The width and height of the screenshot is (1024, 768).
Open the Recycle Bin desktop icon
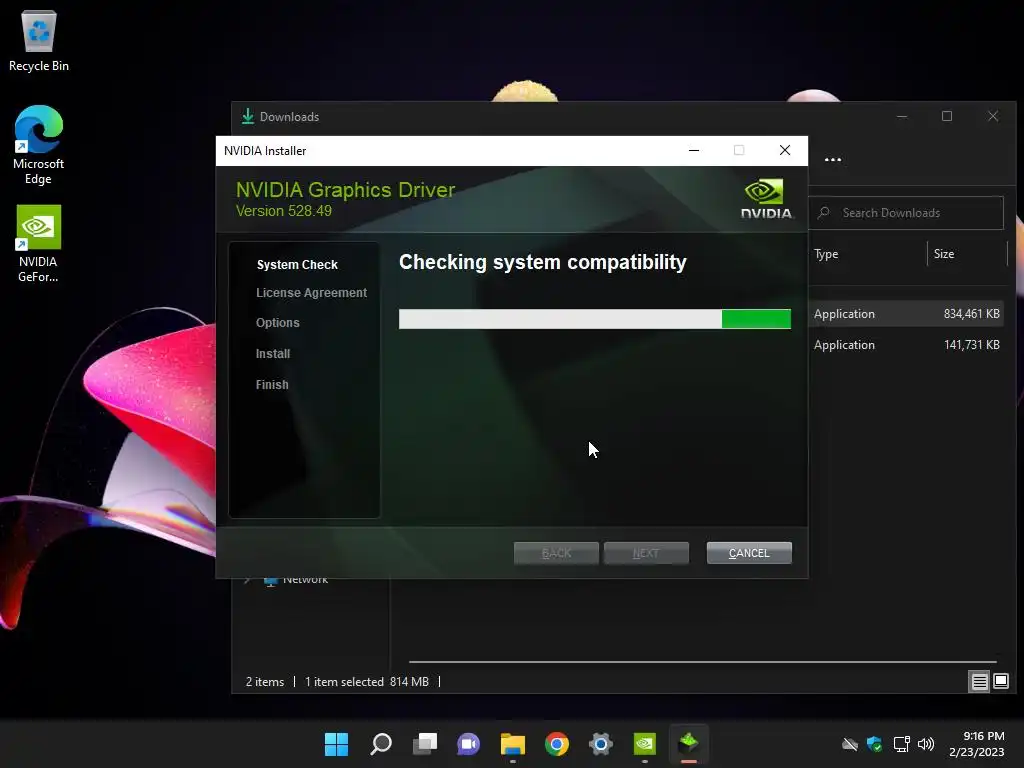[x=39, y=40]
